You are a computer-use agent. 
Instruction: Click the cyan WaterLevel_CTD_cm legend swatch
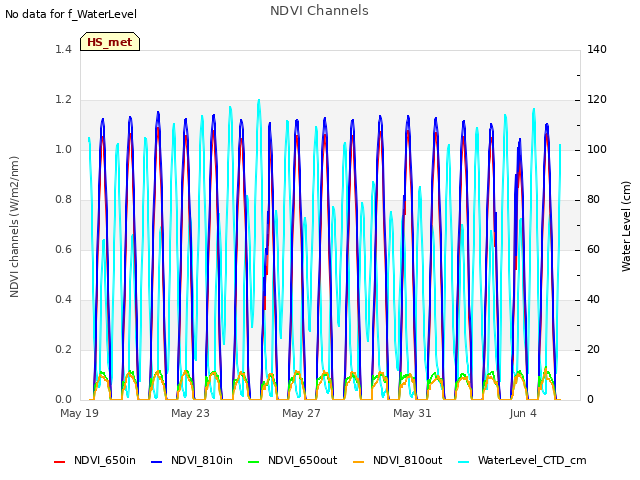coord(463,462)
